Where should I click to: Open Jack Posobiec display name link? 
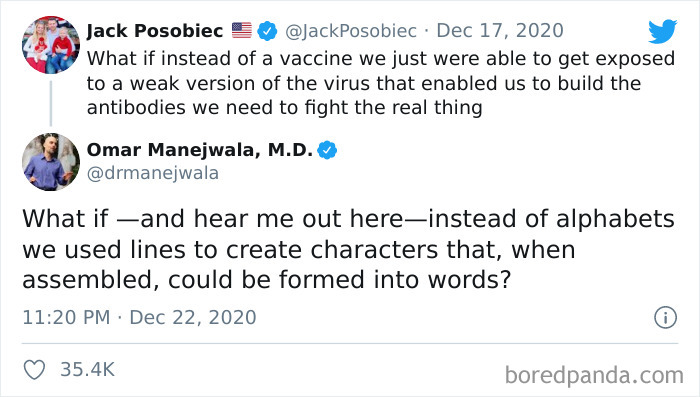tap(155, 31)
